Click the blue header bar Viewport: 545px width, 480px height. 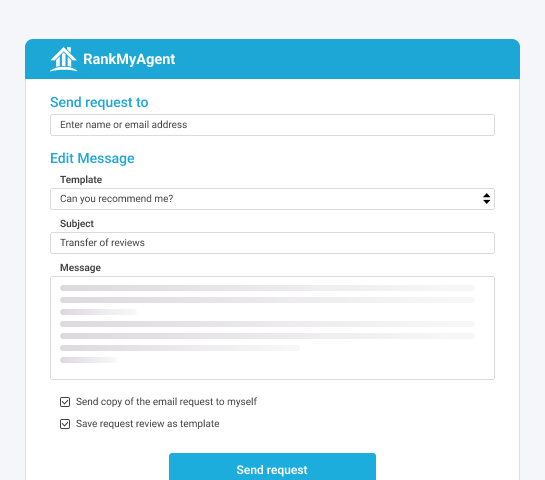[x=272, y=59]
